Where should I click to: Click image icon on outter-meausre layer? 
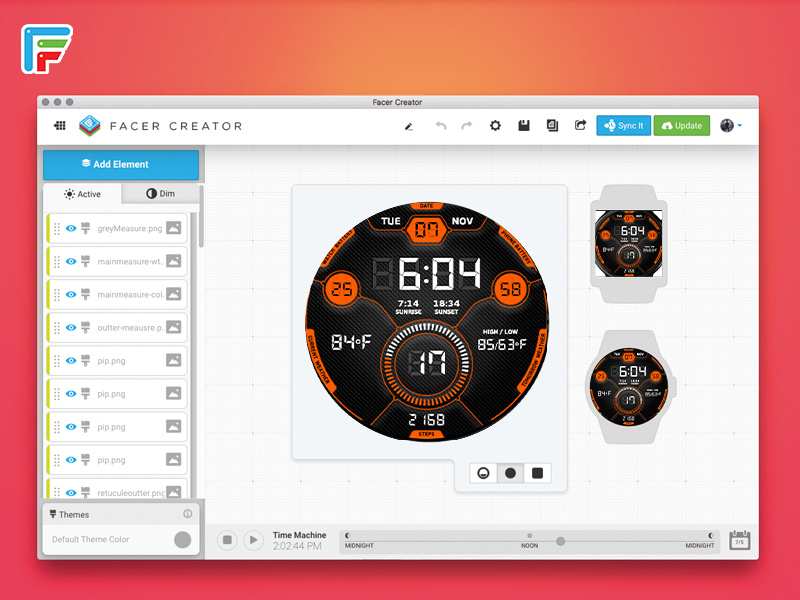pos(173,328)
